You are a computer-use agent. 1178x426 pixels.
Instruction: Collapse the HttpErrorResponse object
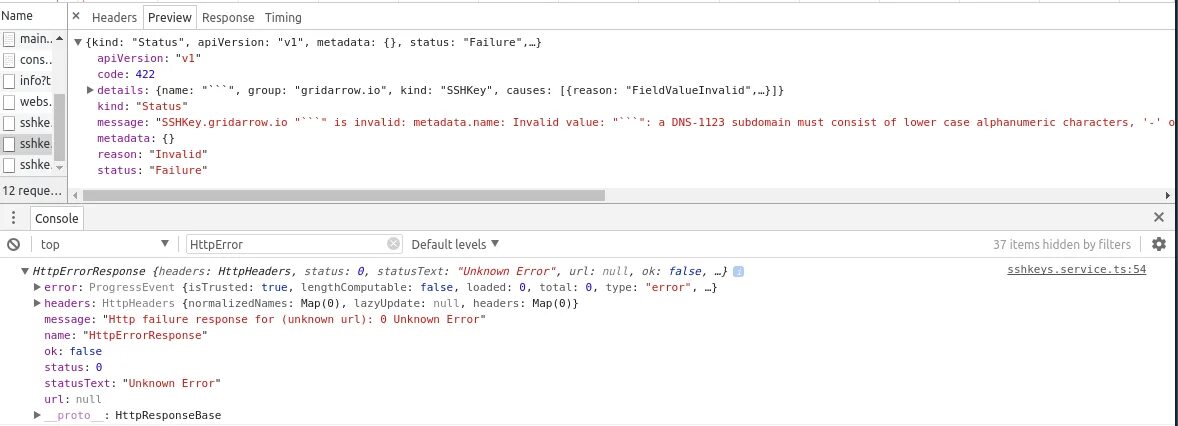[x=26, y=271]
